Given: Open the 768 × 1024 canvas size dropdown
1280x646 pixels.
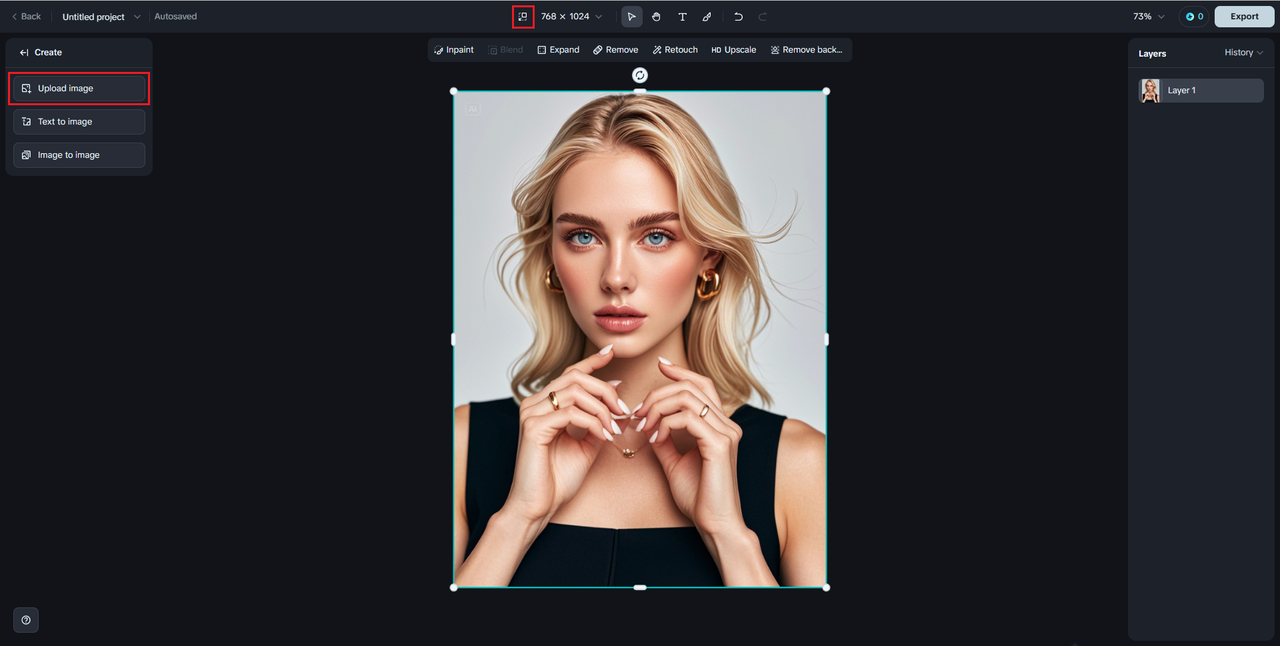Looking at the screenshot, I should click(x=572, y=17).
